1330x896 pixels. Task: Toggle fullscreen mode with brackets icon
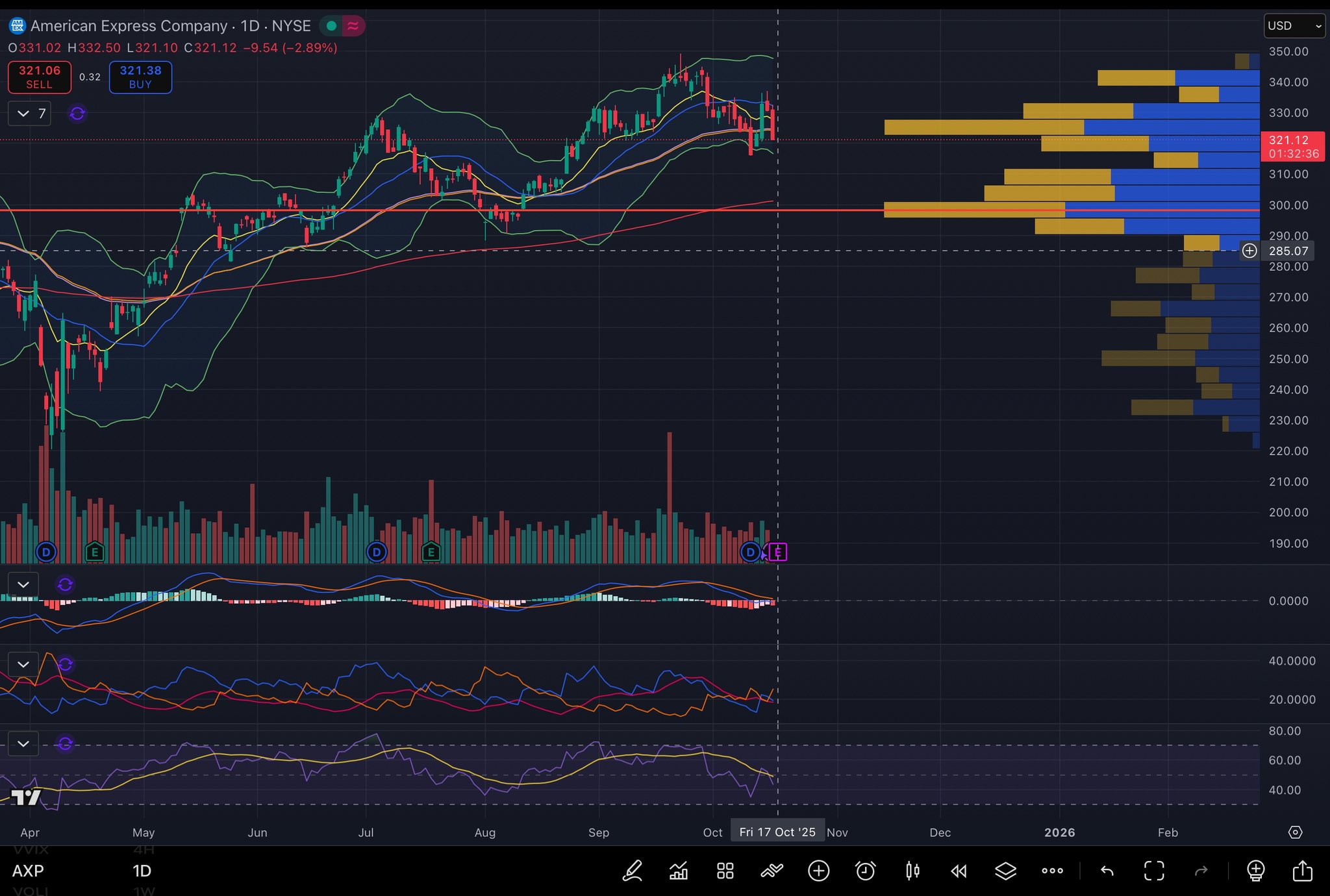coord(1154,871)
